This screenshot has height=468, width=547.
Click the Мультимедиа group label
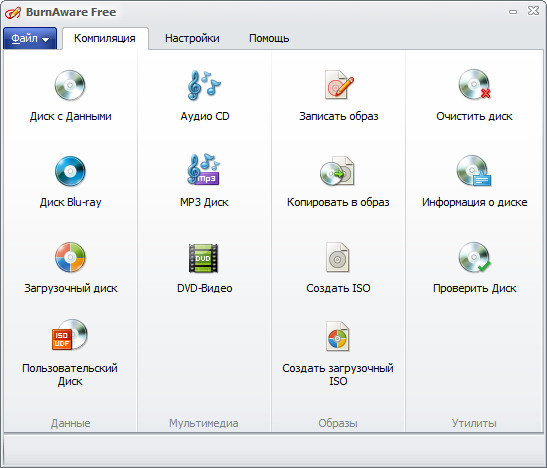click(204, 423)
